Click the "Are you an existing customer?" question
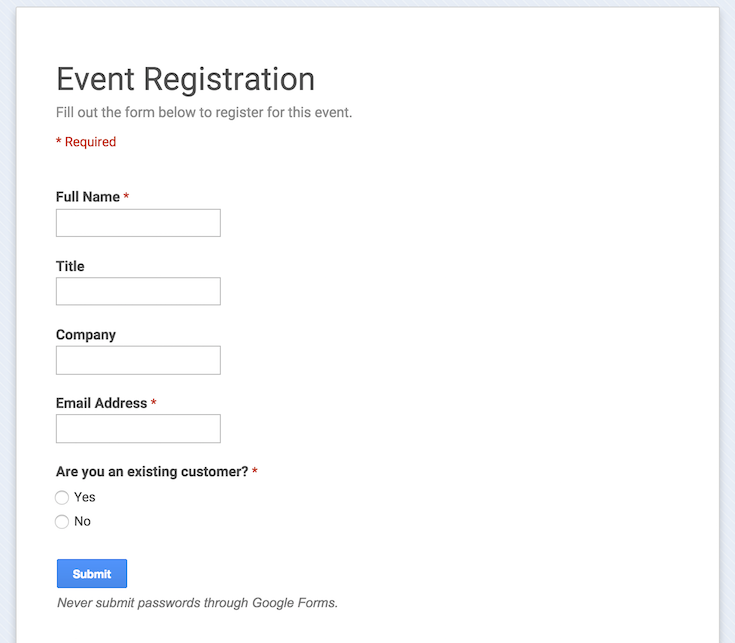735x643 pixels. click(x=152, y=471)
